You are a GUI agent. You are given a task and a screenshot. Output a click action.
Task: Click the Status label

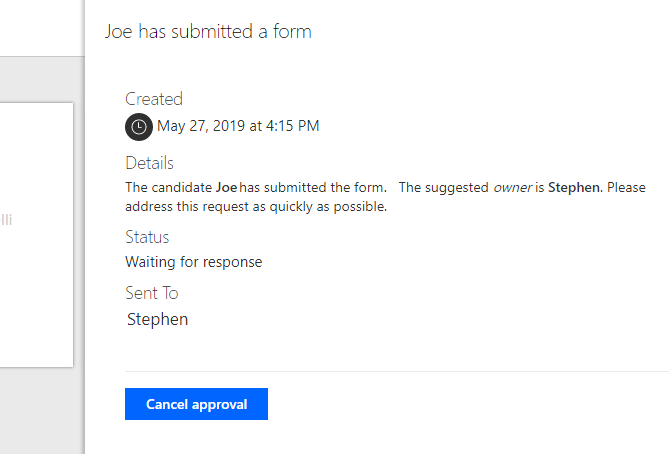pos(147,237)
